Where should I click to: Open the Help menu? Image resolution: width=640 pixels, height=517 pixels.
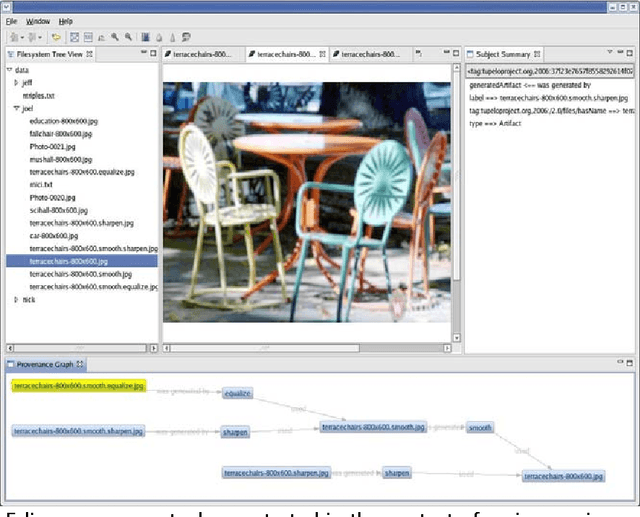pyautogui.click(x=66, y=20)
